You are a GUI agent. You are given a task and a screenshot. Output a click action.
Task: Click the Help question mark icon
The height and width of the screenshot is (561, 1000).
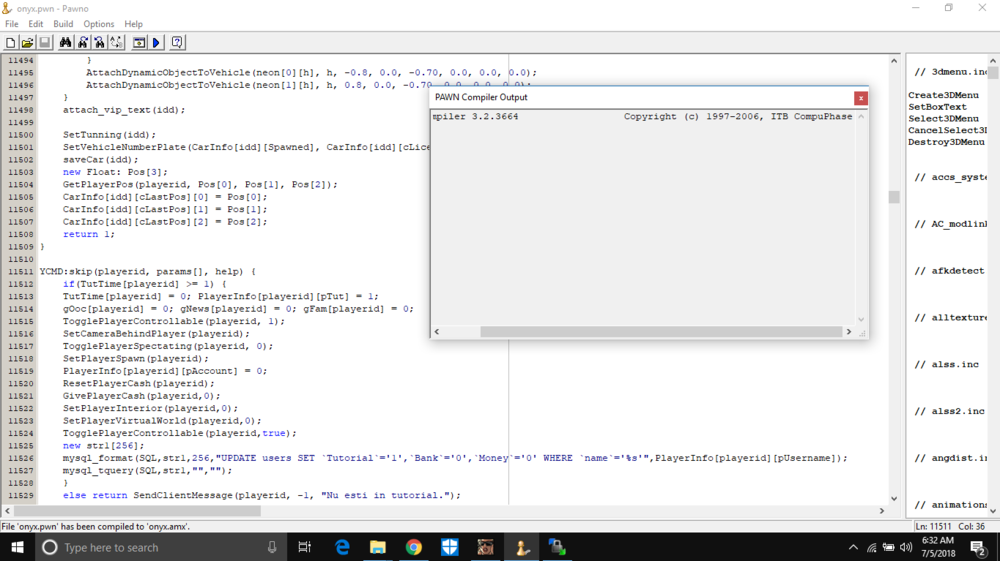pos(177,43)
